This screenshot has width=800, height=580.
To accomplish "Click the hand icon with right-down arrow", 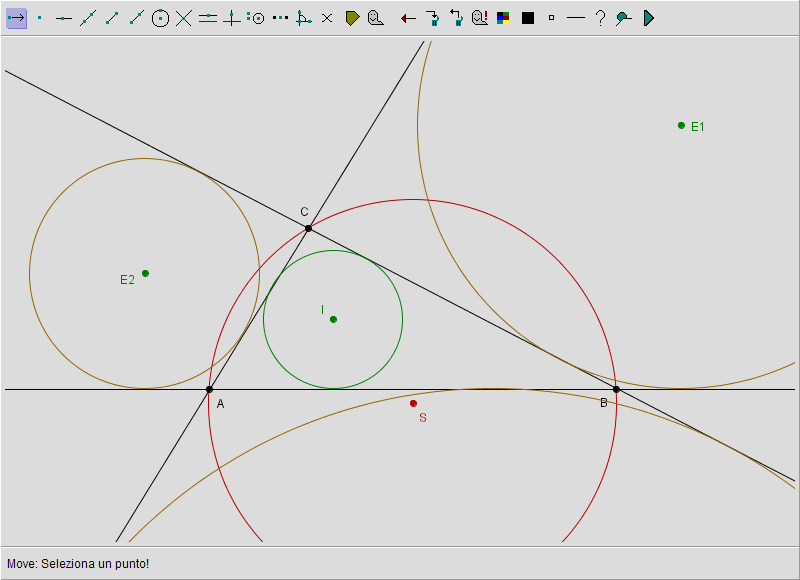I will [433, 18].
